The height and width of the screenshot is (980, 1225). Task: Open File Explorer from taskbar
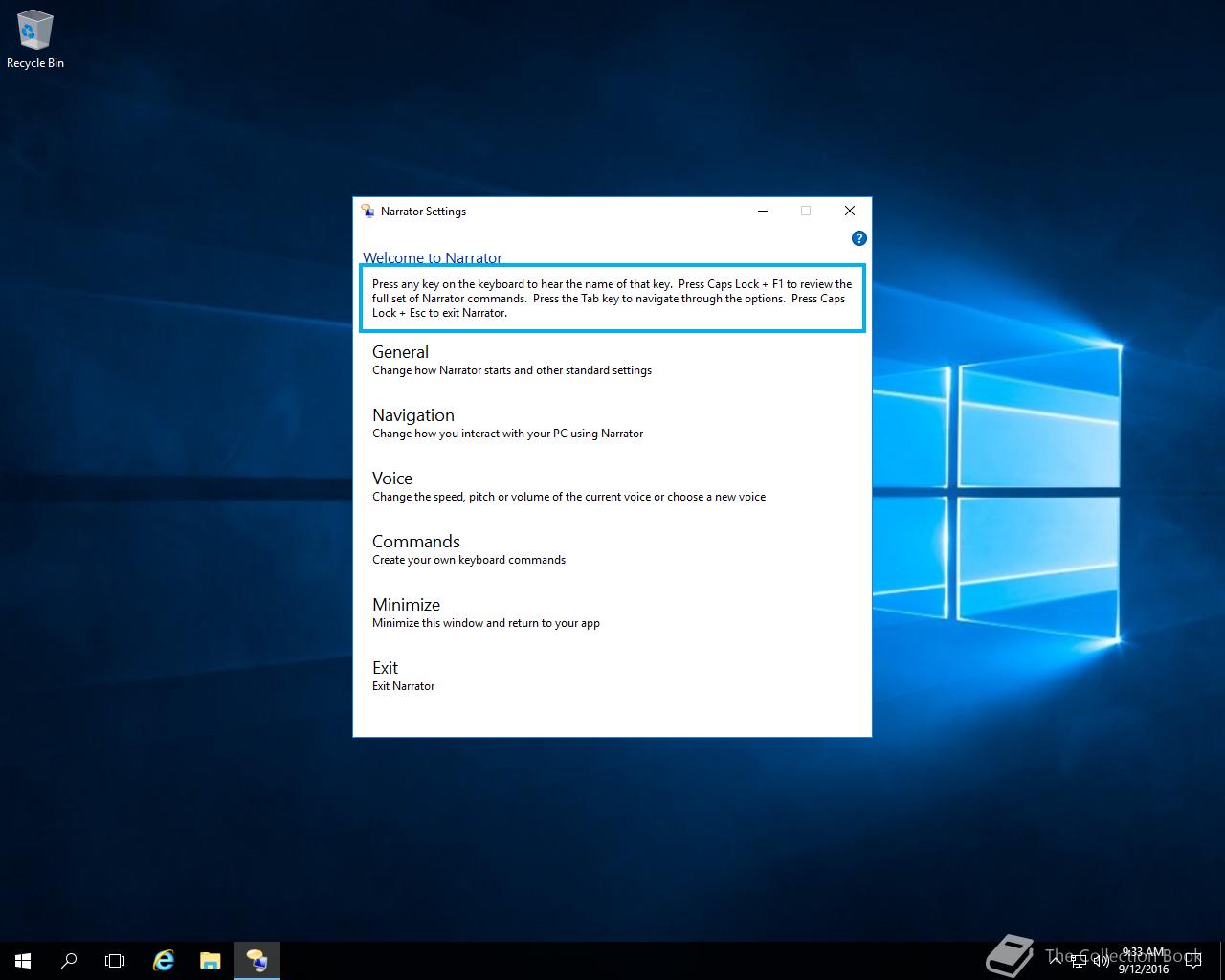pyautogui.click(x=211, y=961)
